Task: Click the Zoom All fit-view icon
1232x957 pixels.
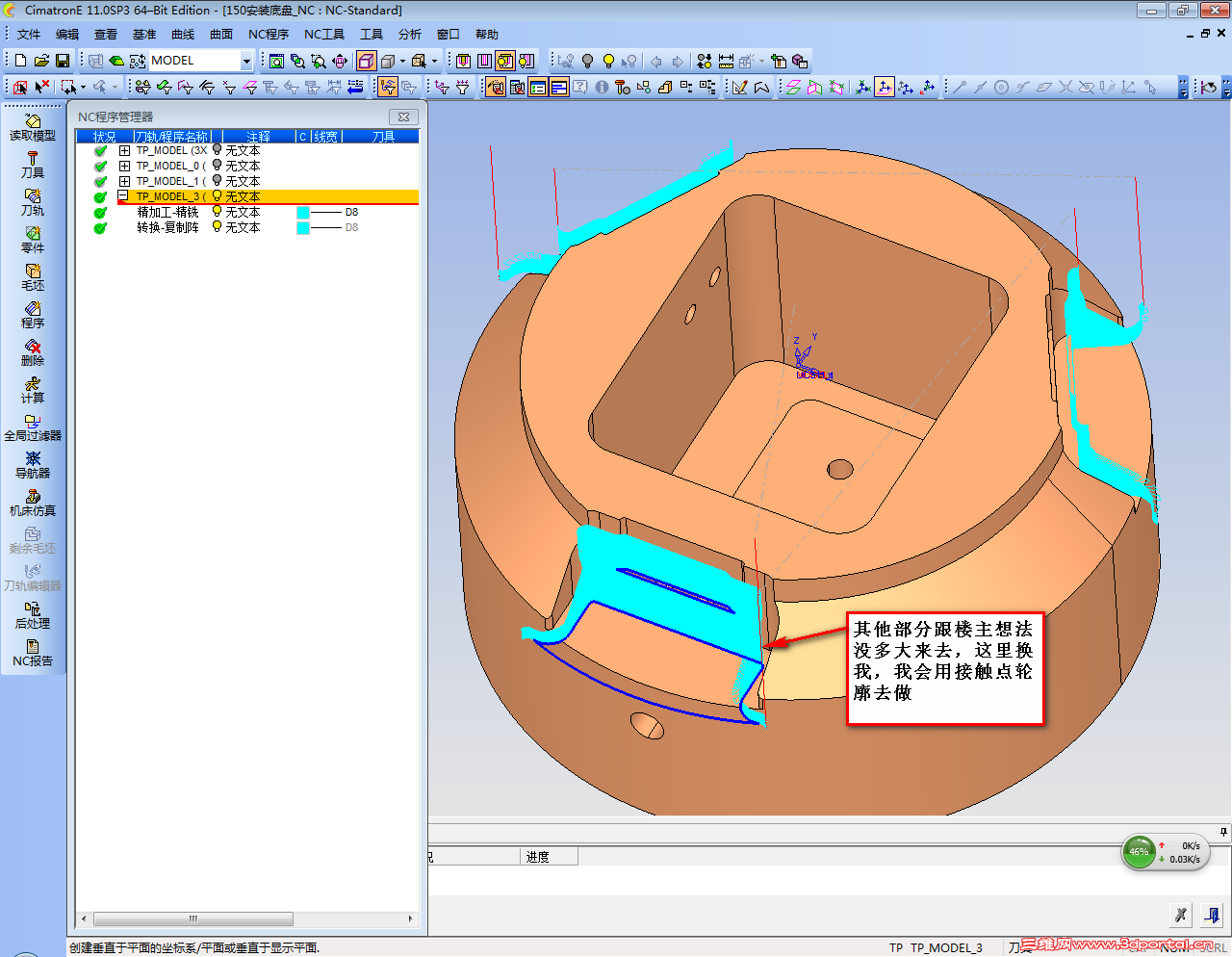Action: (276, 61)
